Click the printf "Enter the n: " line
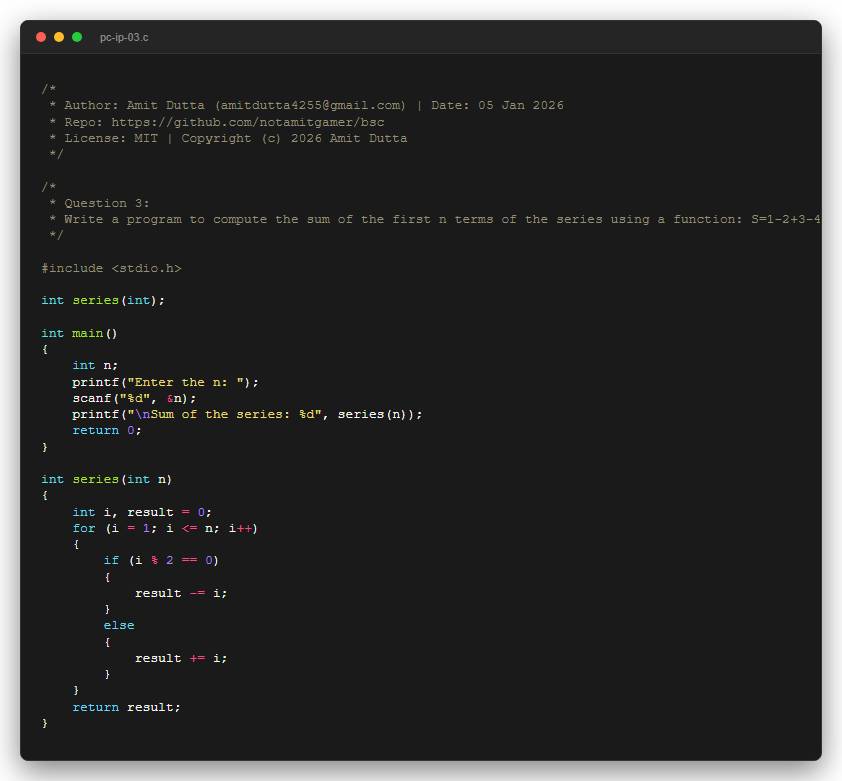 pyautogui.click(x=165, y=382)
